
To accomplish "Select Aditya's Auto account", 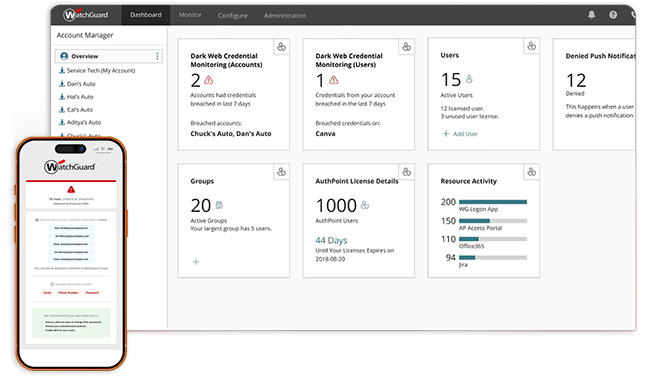I will click(x=84, y=122).
